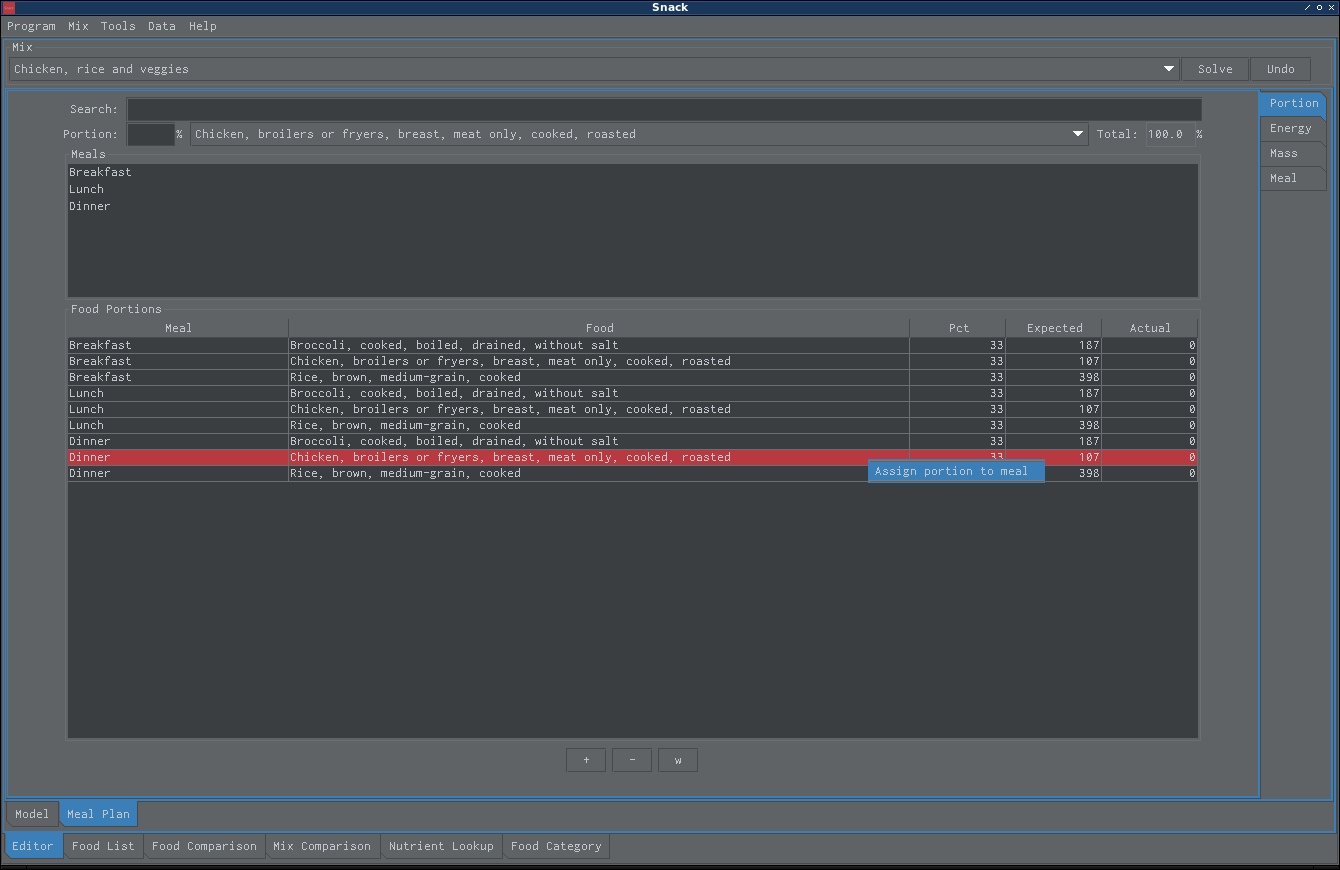Switch to the Portion side tab
The height and width of the screenshot is (870, 1340).
point(1294,103)
